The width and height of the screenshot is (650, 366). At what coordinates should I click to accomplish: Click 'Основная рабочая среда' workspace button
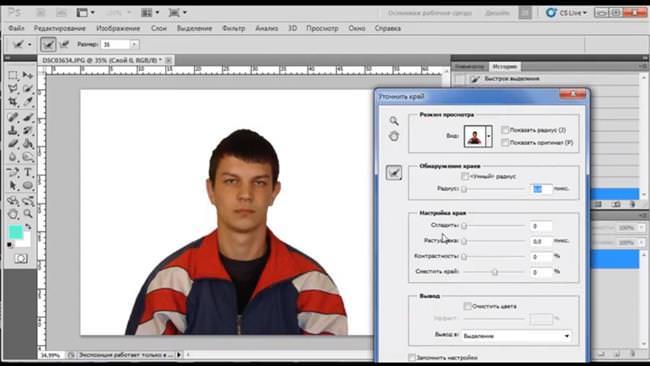(429, 13)
